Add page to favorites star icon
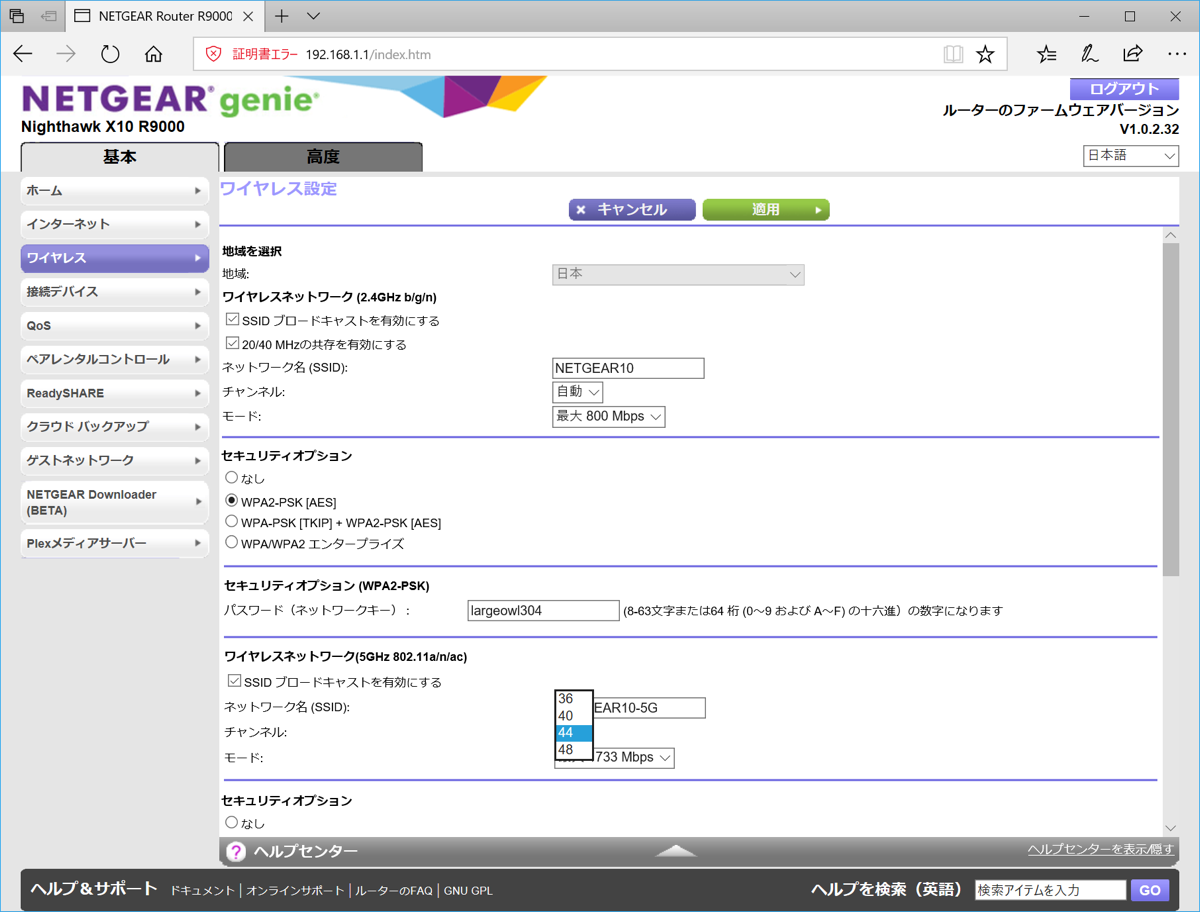 pyautogui.click(x=985, y=54)
